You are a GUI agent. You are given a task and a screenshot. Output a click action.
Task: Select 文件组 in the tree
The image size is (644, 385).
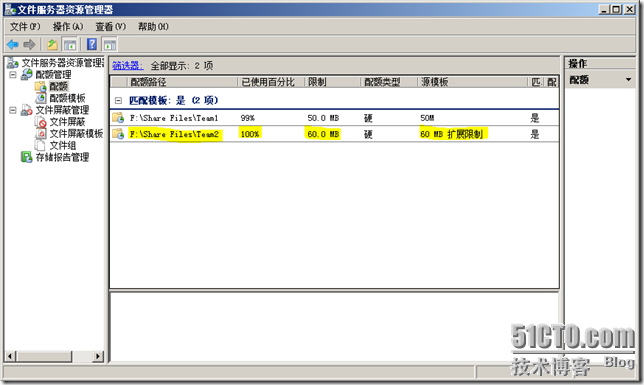[x=63, y=145]
